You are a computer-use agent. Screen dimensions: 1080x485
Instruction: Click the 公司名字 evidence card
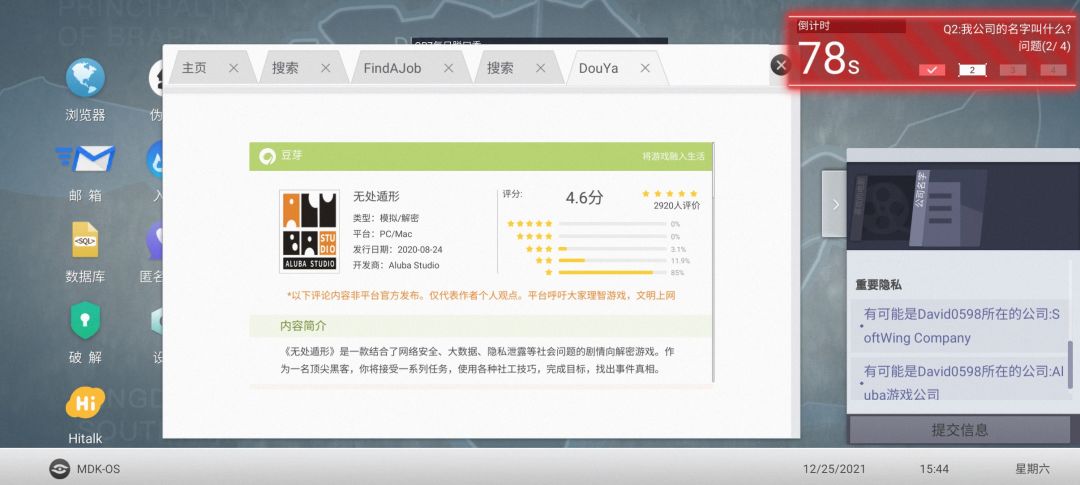click(x=948, y=208)
